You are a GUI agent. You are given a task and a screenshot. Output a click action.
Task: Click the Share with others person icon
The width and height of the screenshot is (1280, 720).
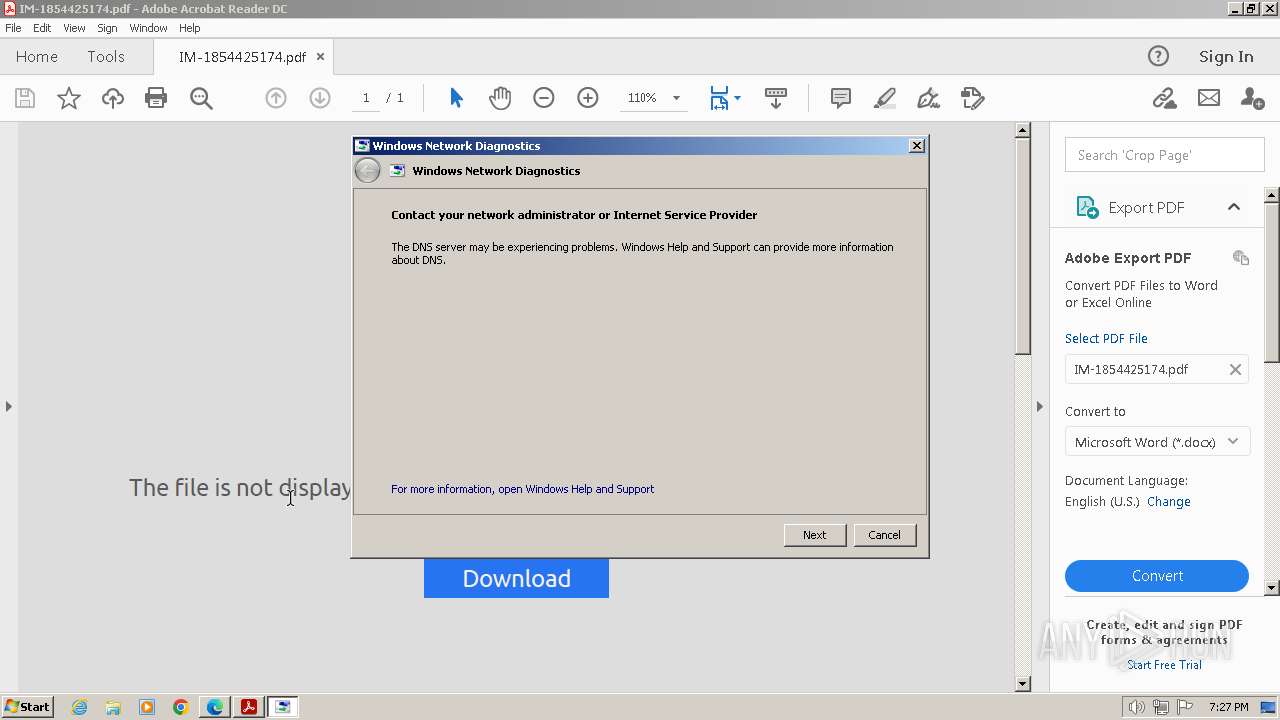click(1252, 98)
